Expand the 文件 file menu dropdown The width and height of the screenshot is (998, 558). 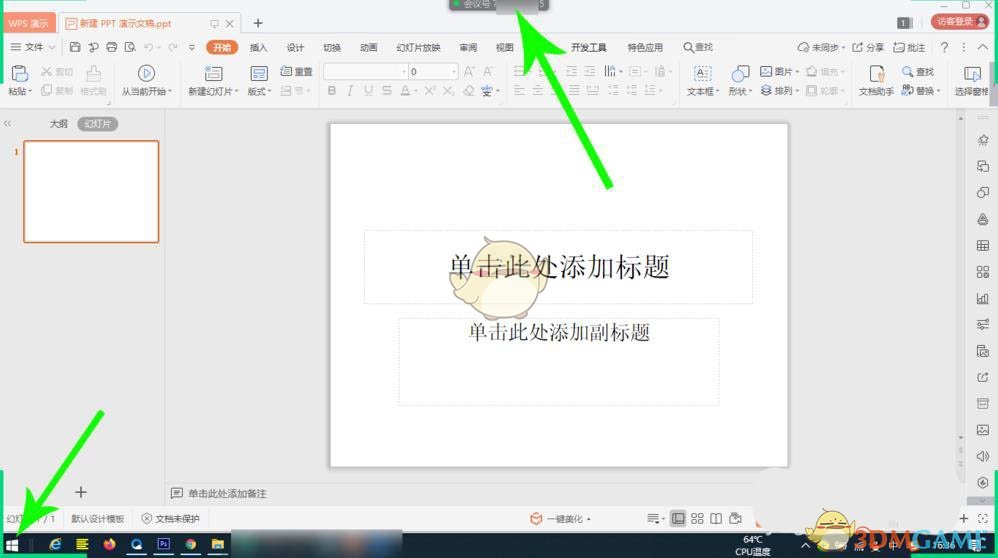(33, 47)
